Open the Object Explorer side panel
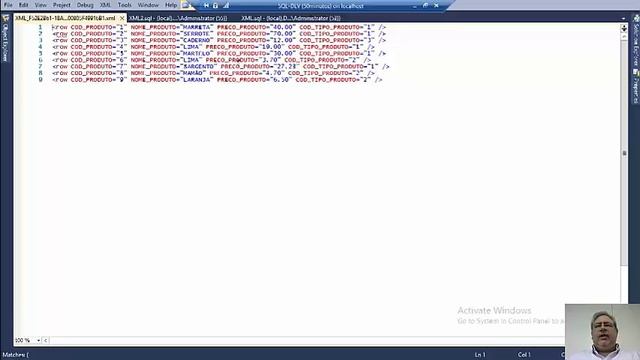The image size is (640, 360). coord(6,39)
